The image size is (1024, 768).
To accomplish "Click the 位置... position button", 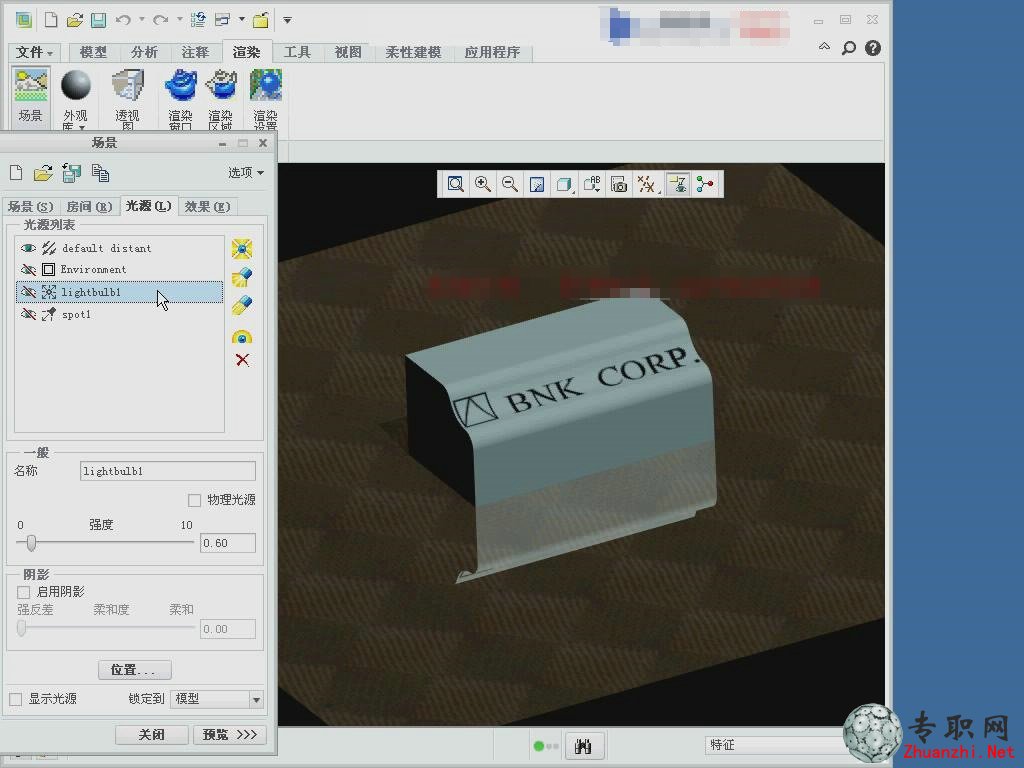I will (x=135, y=669).
